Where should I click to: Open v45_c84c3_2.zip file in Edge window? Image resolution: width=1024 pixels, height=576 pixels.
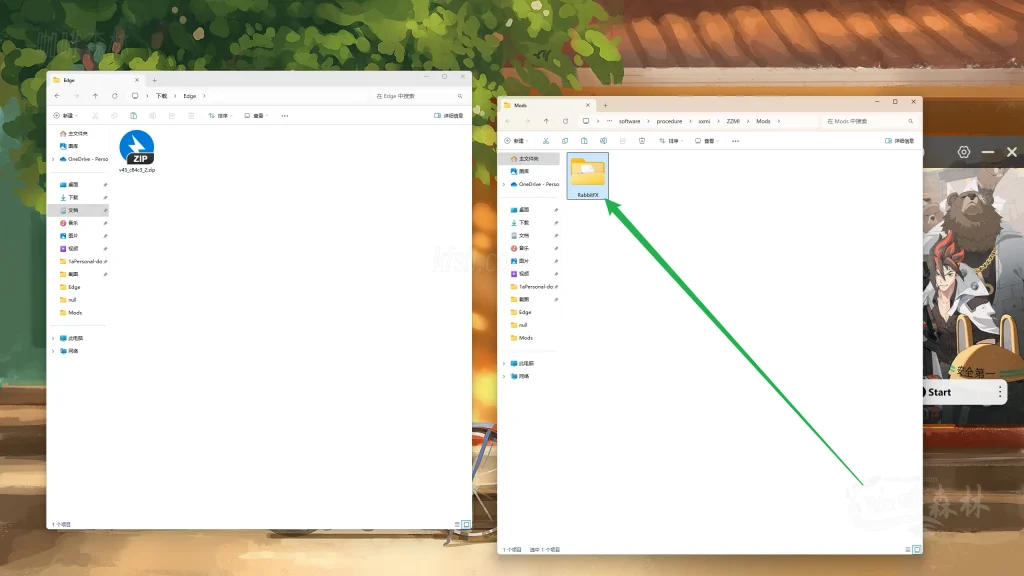pyautogui.click(x=136, y=151)
